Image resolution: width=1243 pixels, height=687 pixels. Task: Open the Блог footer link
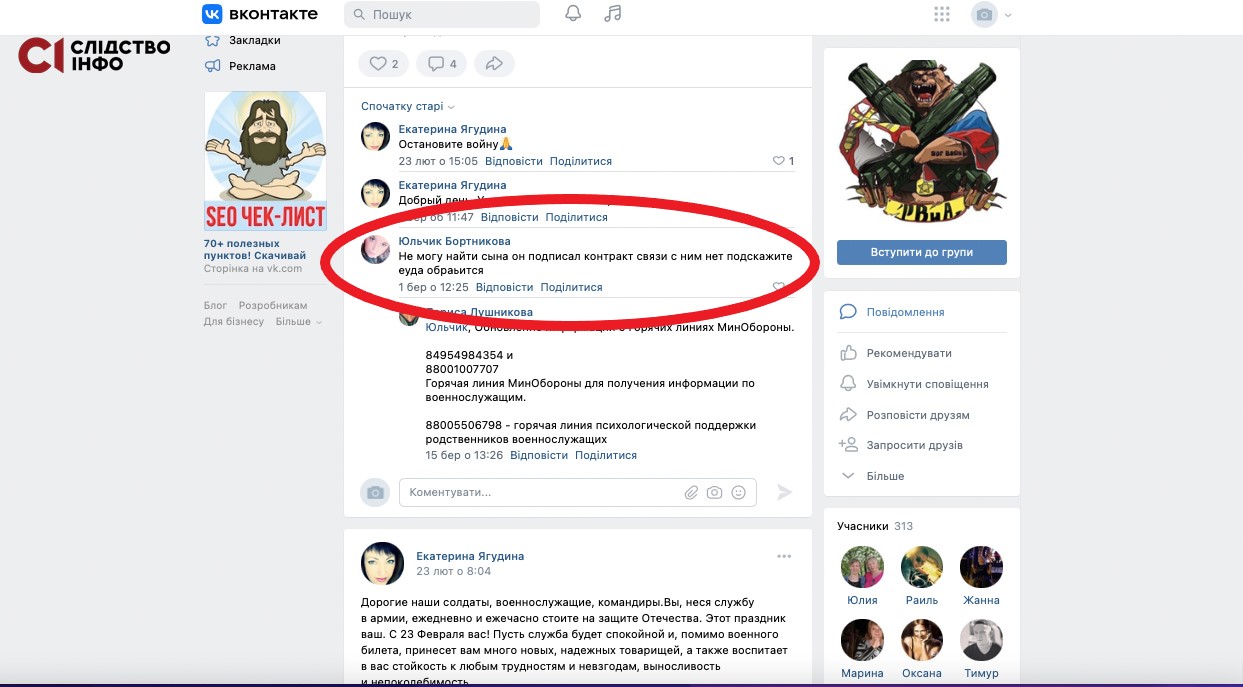pos(215,305)
